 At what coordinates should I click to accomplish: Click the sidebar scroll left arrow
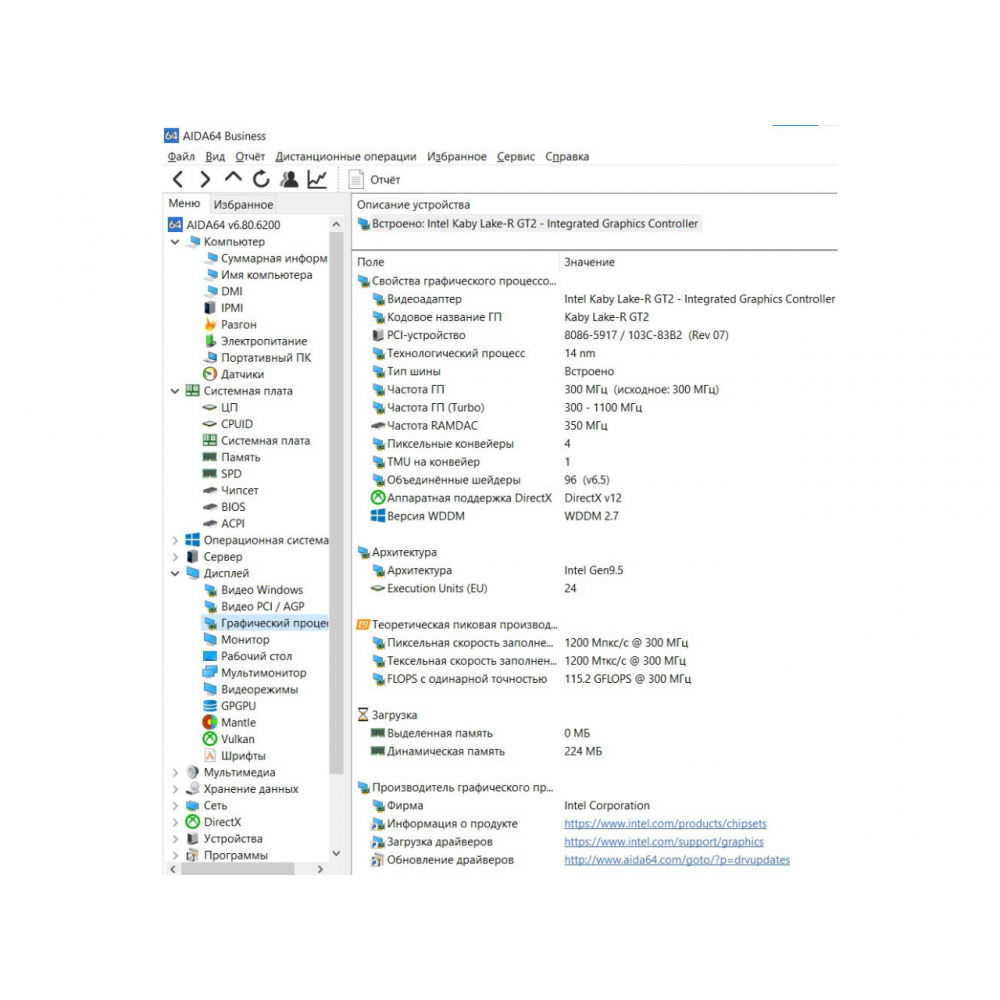[173, 869]
